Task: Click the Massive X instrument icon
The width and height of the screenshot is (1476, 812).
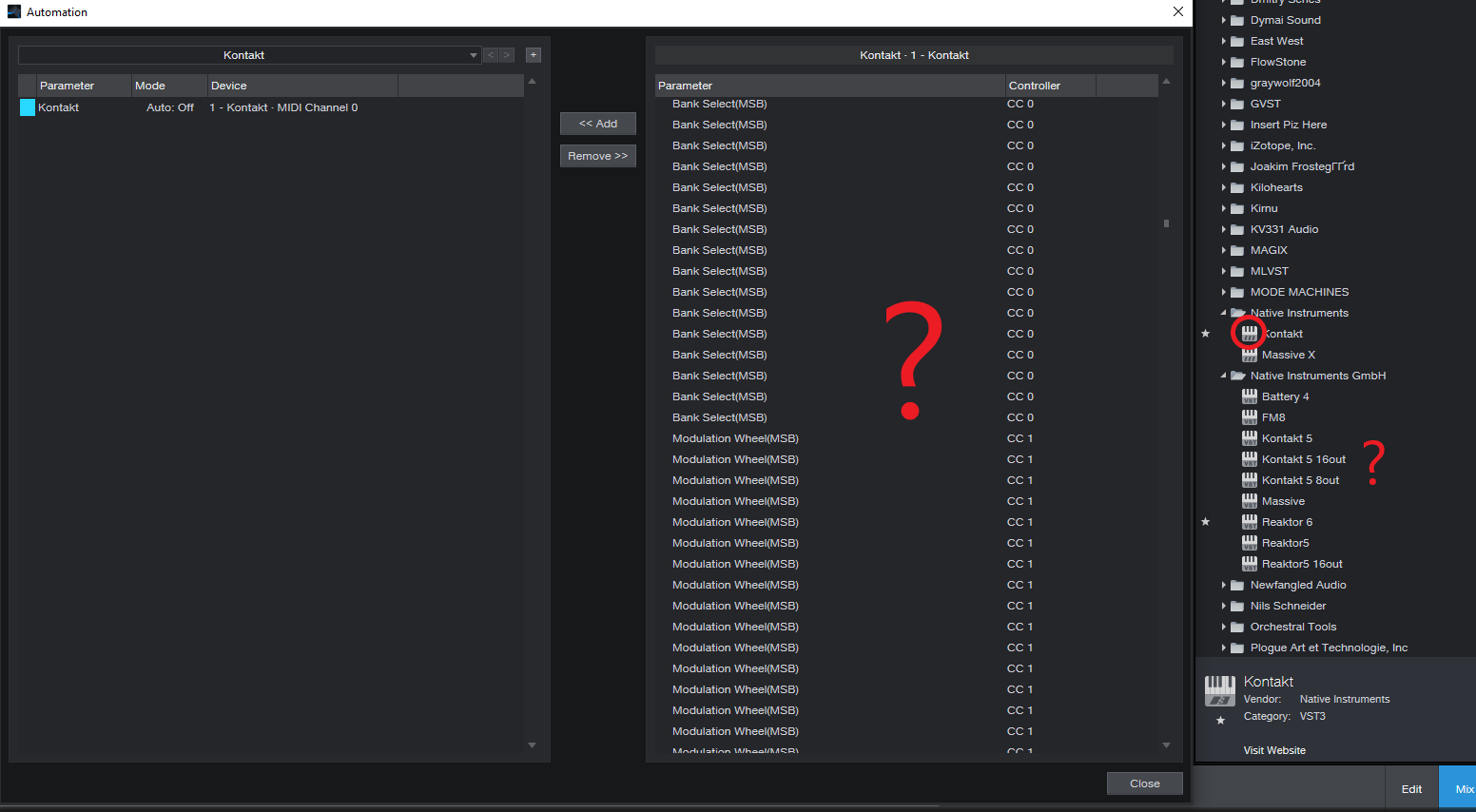Action: coord(1250,355)
